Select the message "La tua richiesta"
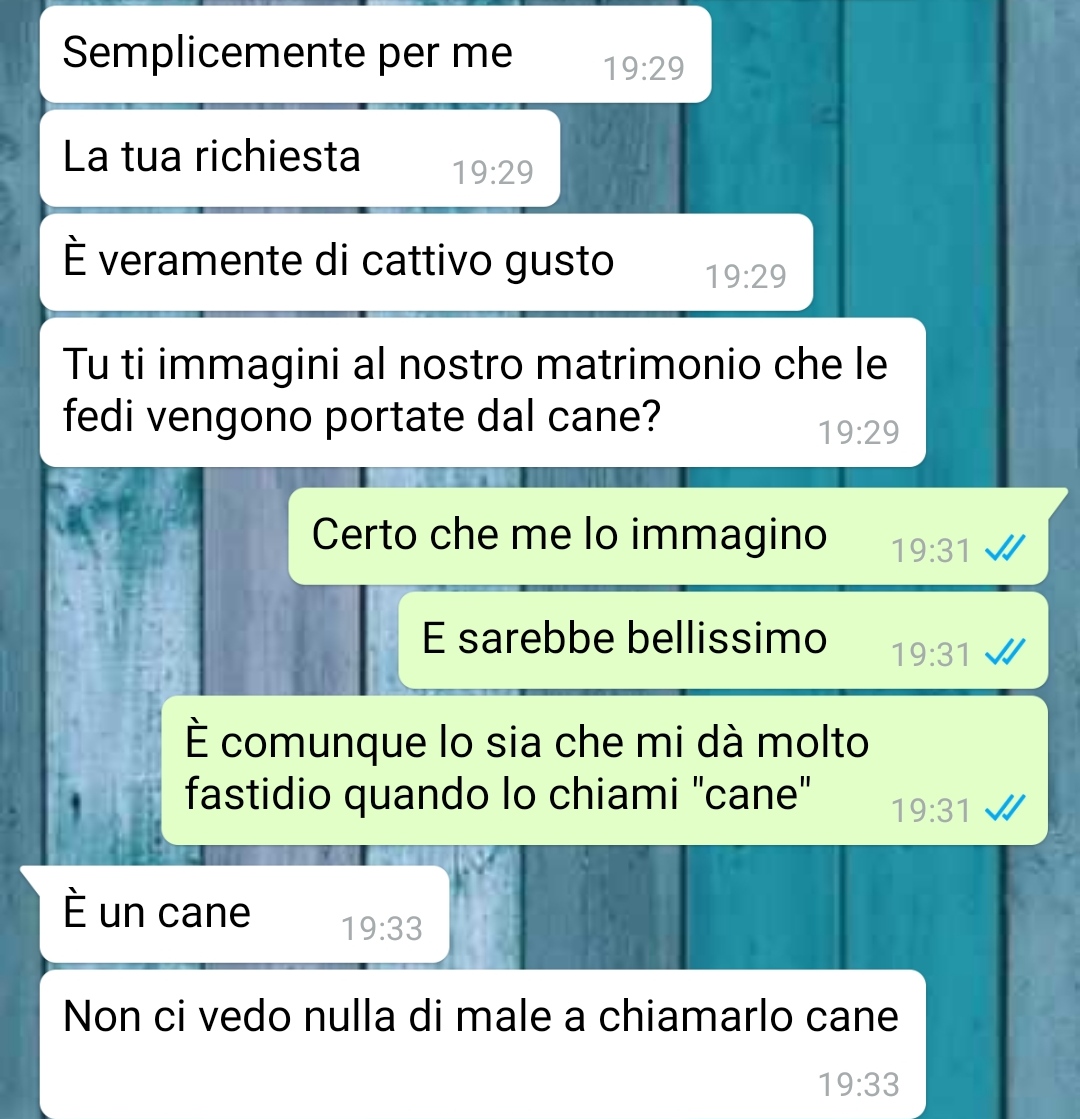This screenshot has height=1119, width=1080. pyautogui.click(x=300, y=158)
